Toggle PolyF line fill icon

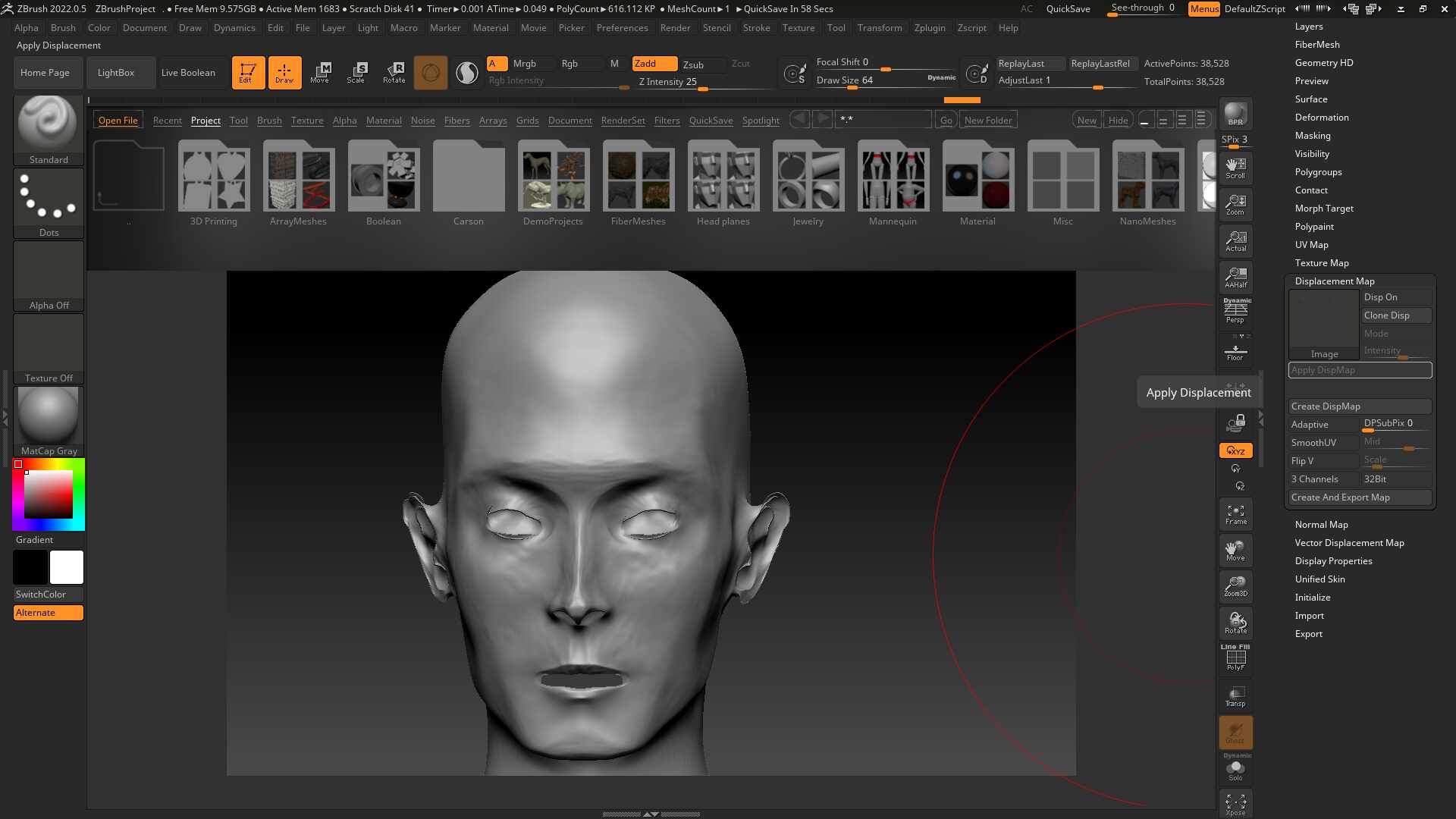(x=1235, y=658)
